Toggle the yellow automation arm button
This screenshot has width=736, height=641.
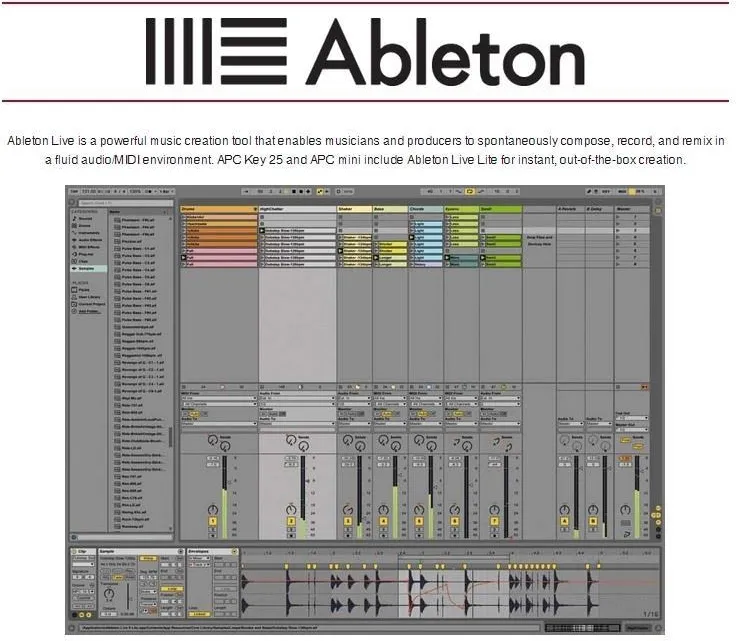click(x=320, y=191)
